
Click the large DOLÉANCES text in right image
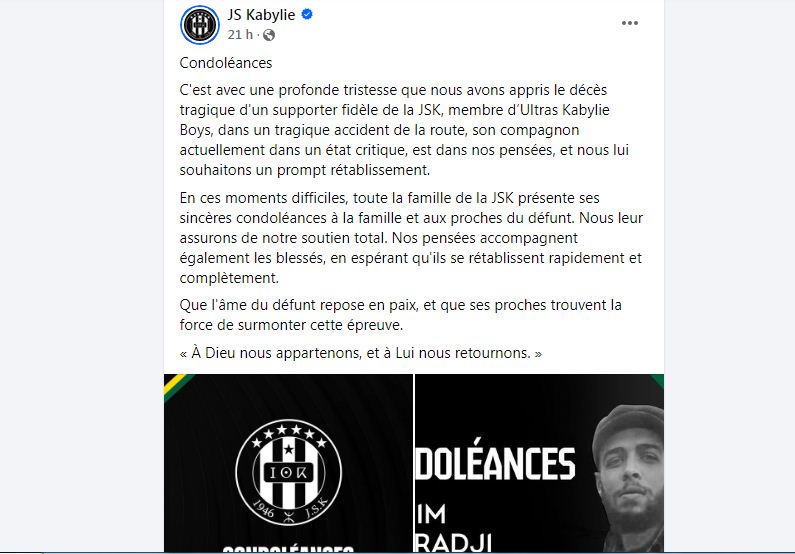coord(495,463)
